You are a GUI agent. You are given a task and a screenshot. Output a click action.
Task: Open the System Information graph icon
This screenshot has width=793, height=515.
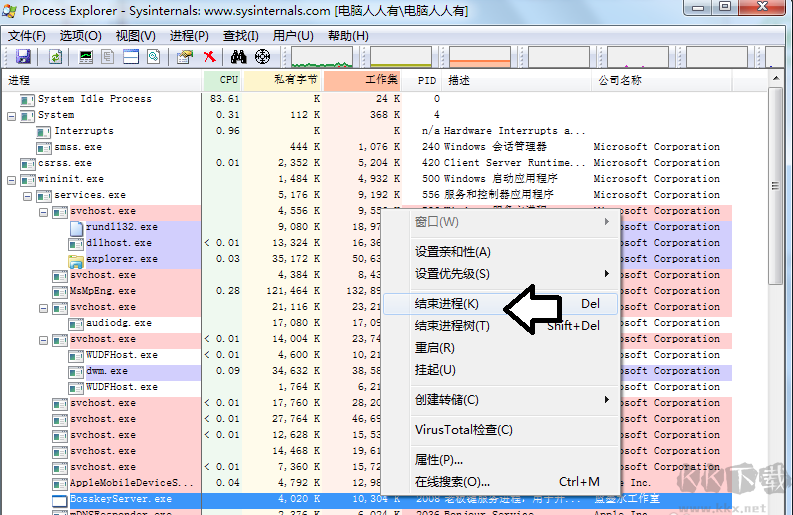[87, 57]
